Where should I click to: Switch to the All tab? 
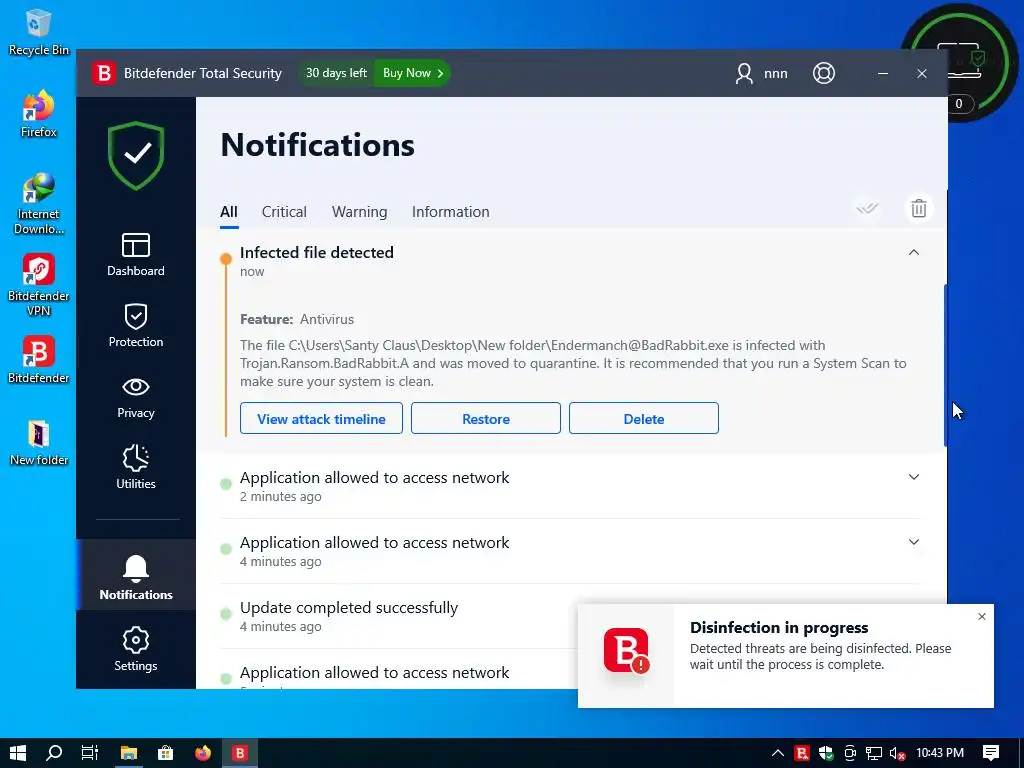(x=229, y=212)
